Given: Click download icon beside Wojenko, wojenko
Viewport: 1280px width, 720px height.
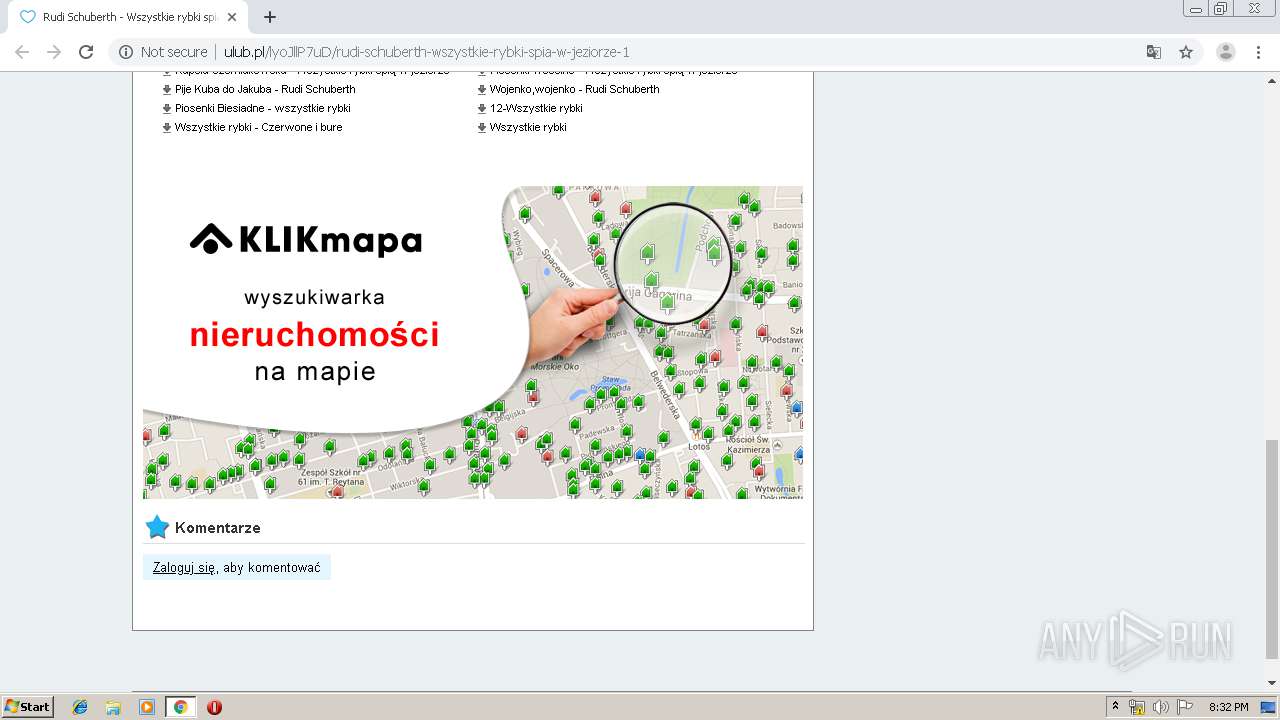Looking at the screenshot, I should point(482,89).
